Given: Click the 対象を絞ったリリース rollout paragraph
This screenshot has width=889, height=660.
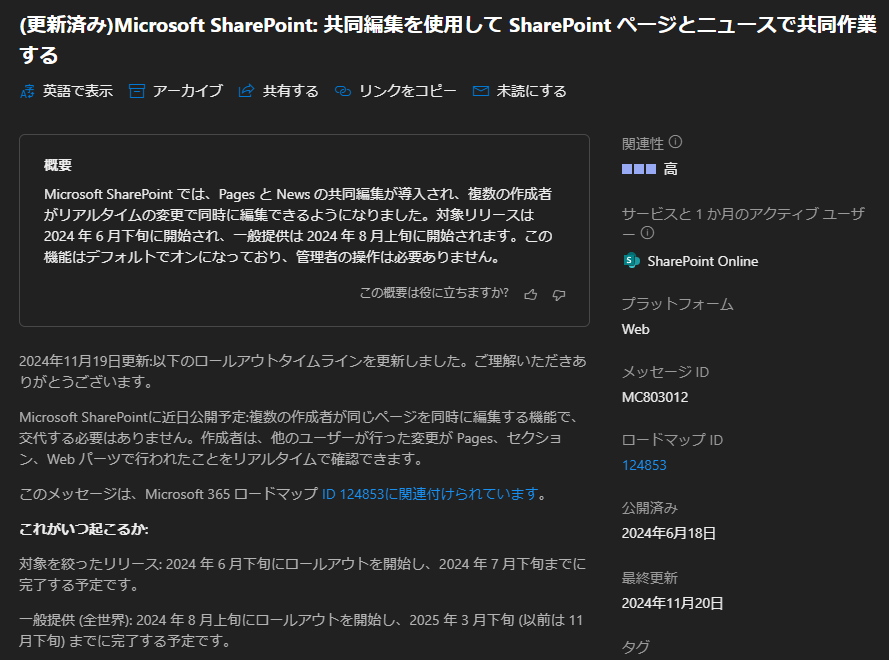Looking at the screenshot, I should pos(303,574).
